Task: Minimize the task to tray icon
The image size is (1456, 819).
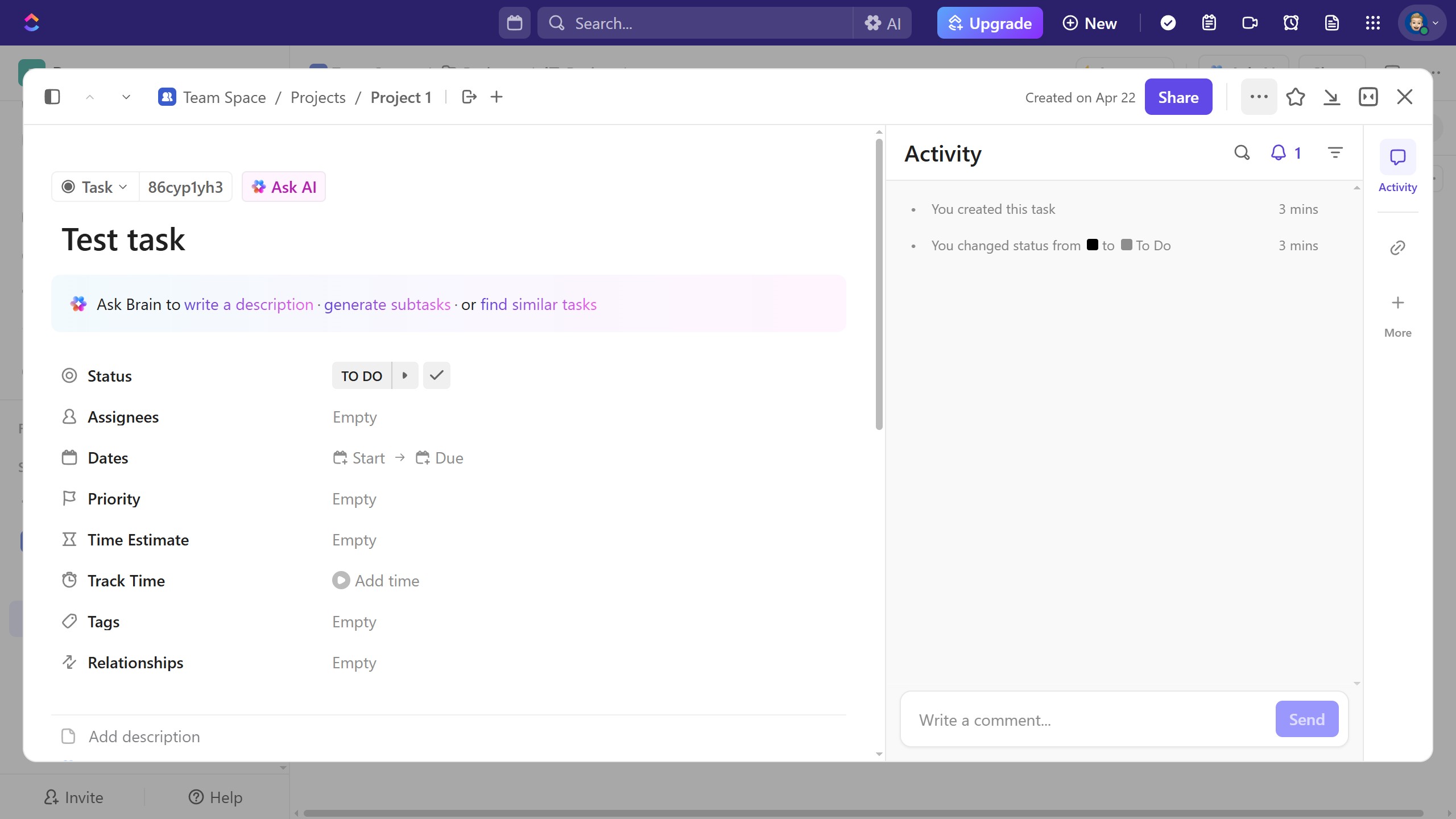Action: (x=1331, y=97)
